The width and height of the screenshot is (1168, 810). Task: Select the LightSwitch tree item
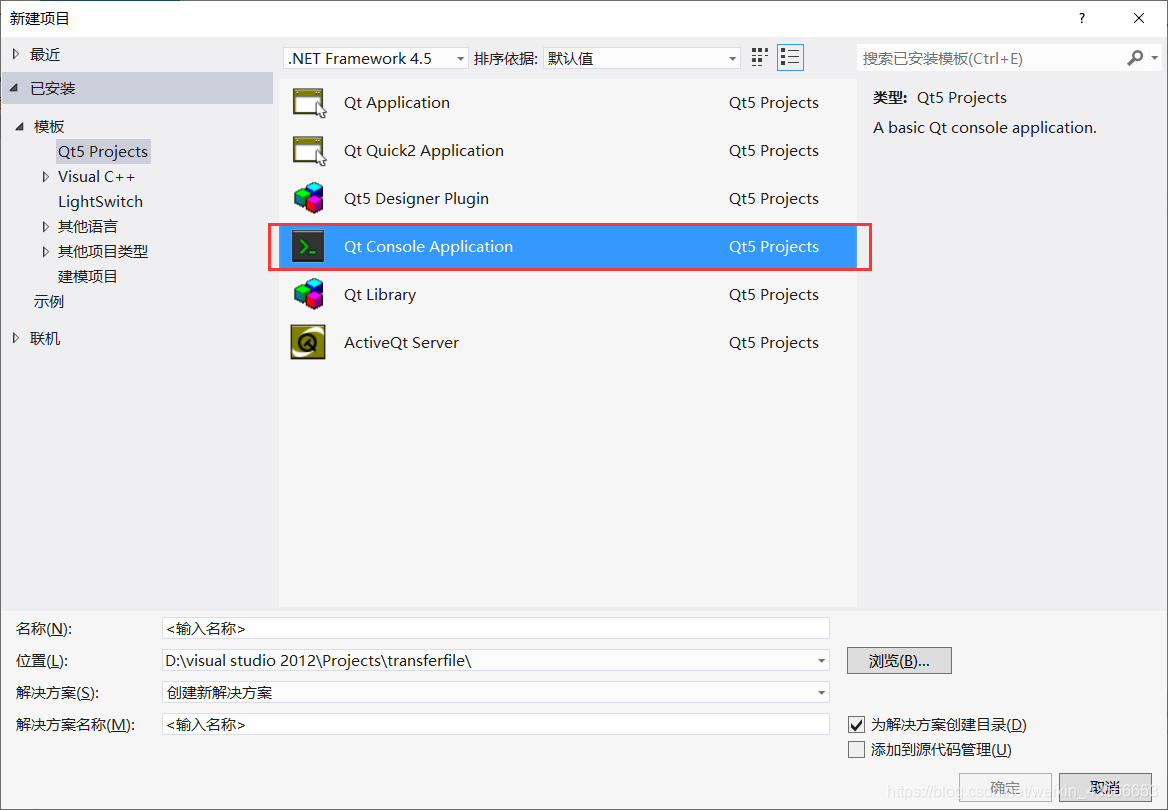click(x=101, y=202)
